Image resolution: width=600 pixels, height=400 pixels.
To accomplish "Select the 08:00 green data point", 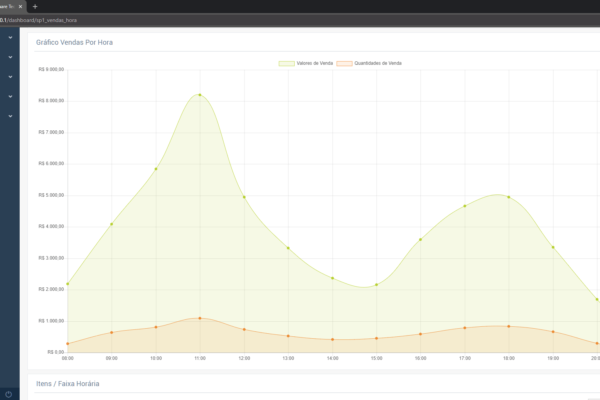I will click(x=68, y=284).
